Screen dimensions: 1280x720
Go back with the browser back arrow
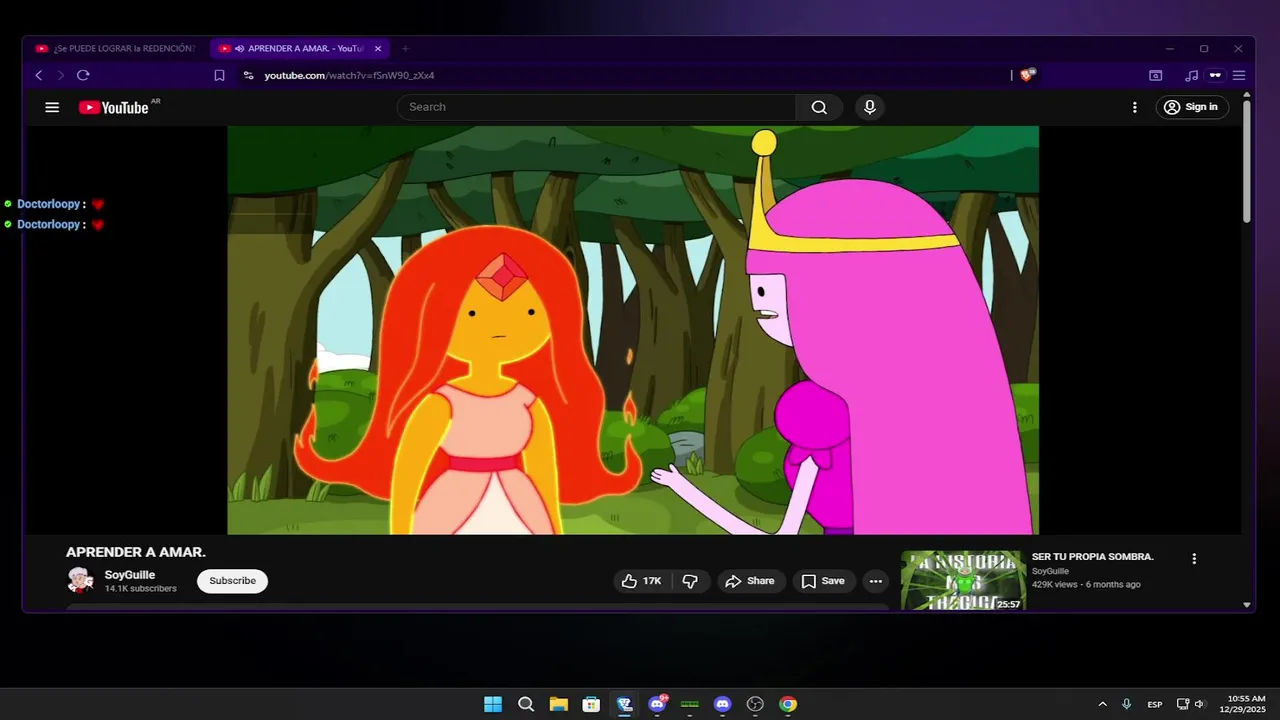coord(39,75)
